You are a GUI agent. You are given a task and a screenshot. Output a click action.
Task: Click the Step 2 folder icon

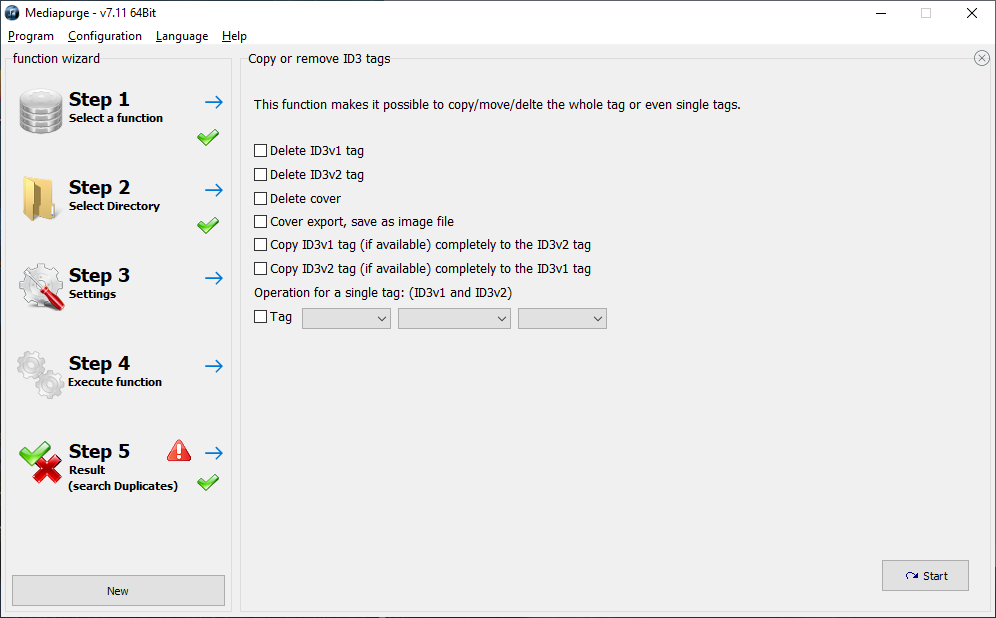point(39,199)
